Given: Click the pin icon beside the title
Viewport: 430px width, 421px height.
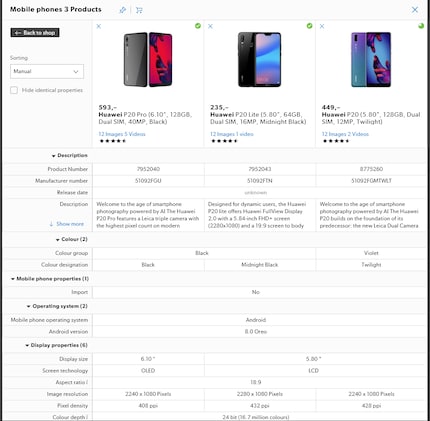Looking at the screenshot, I should click(x=123, y=10).
